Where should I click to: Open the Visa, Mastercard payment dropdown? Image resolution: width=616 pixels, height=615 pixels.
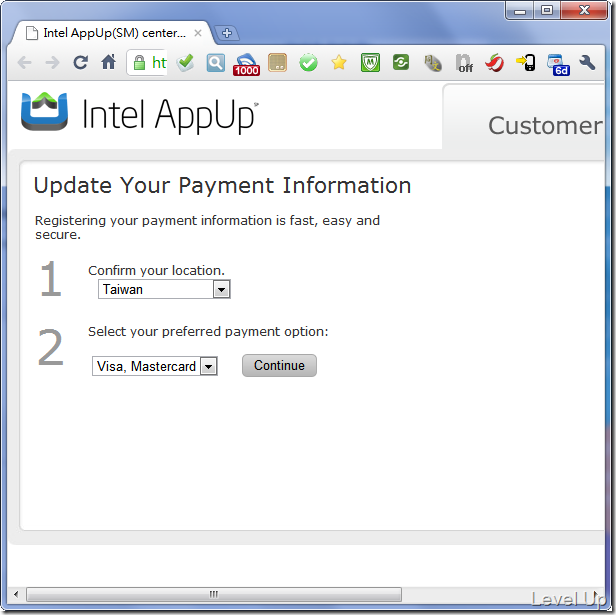(155, 366)
